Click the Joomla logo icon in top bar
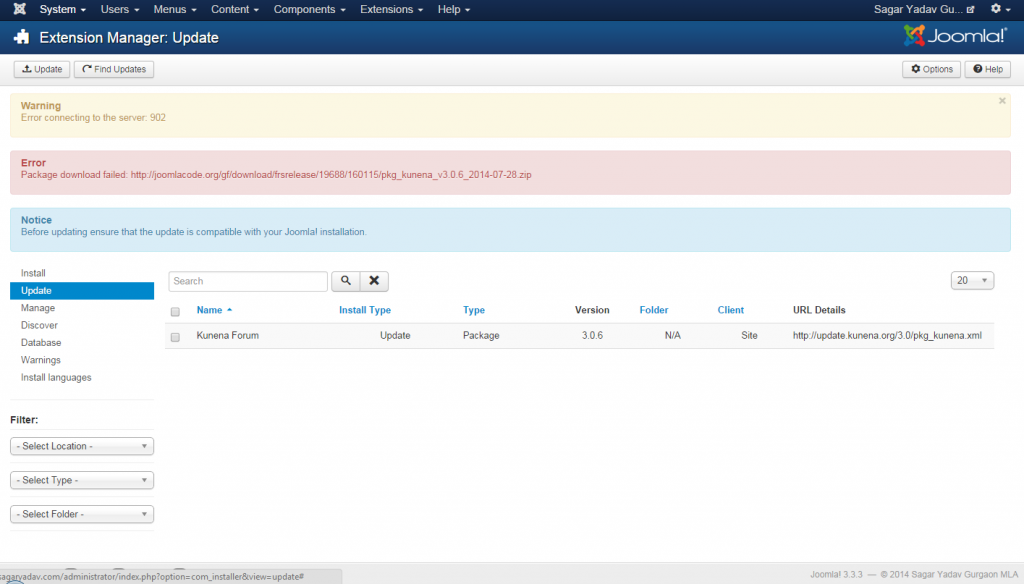The width and height of the screenshot is (1024, 584). (20, 9)
